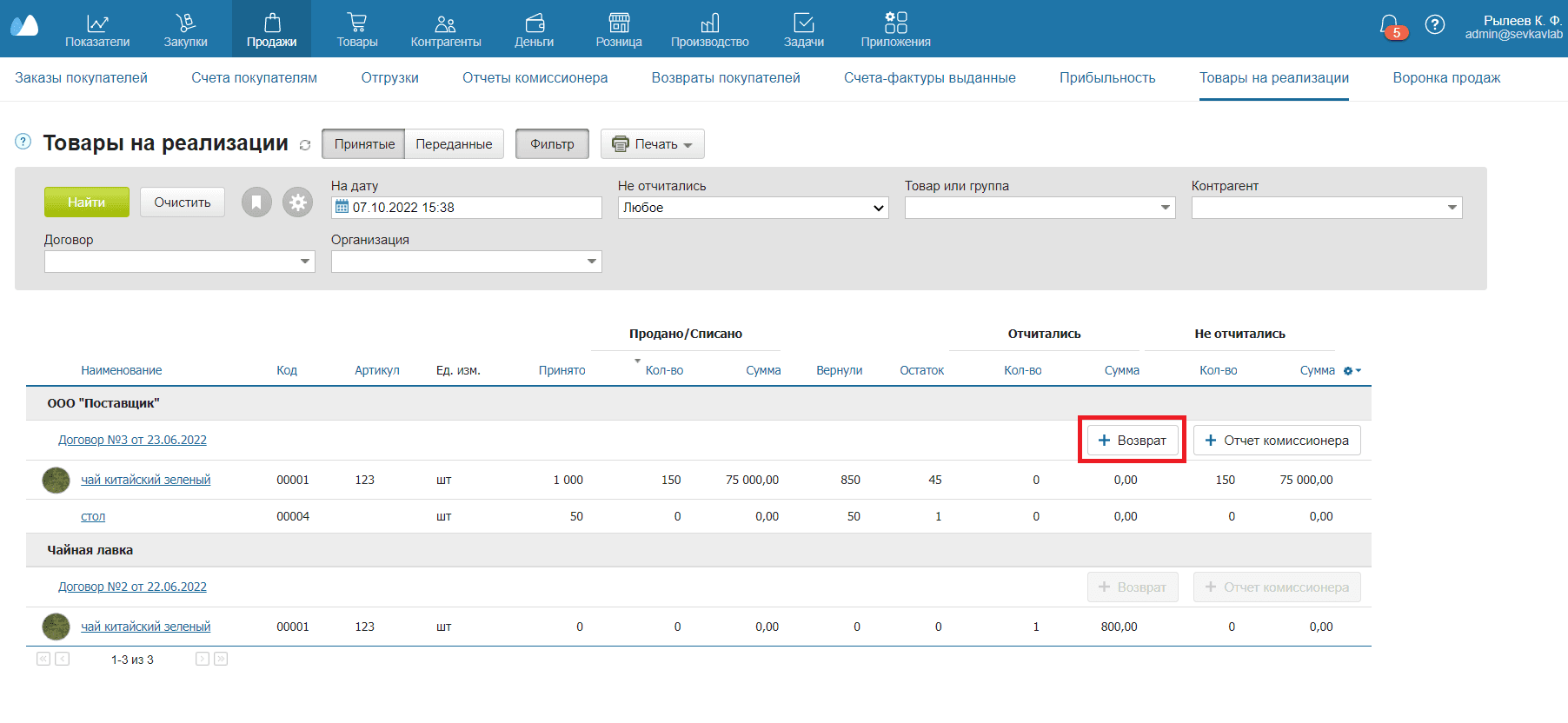Open the Печать dropdown menu
1568x723 pixels.
[x=652, y=144]
